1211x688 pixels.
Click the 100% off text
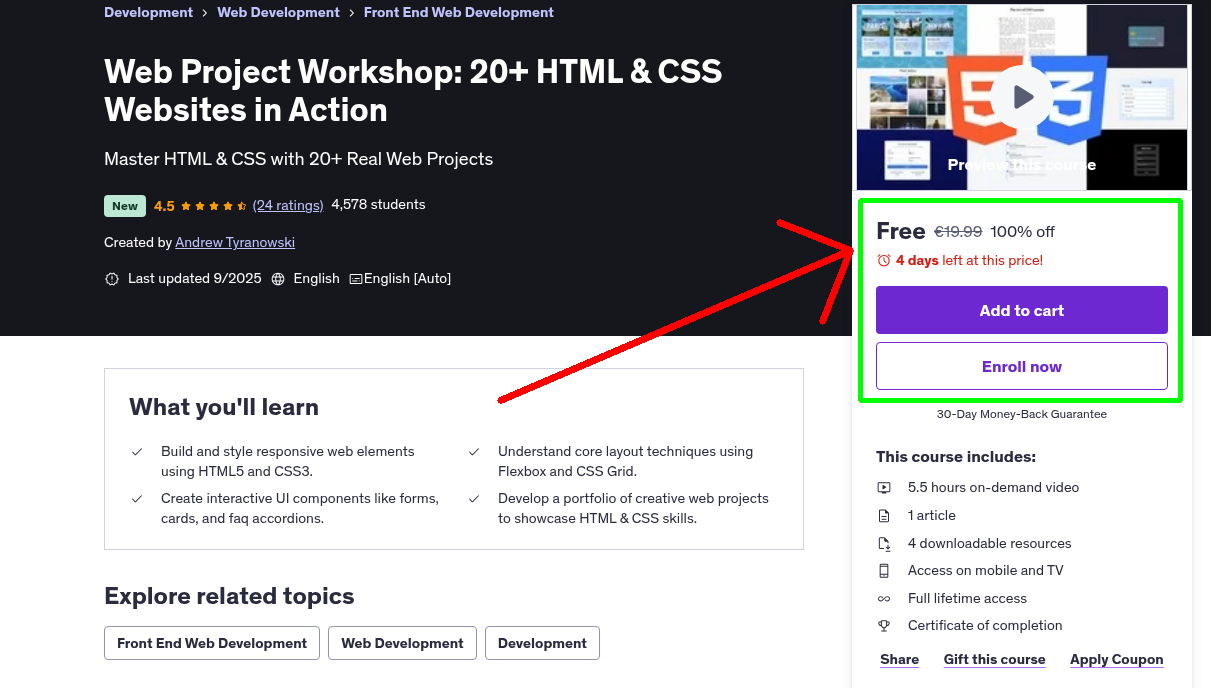[1022, 232]
